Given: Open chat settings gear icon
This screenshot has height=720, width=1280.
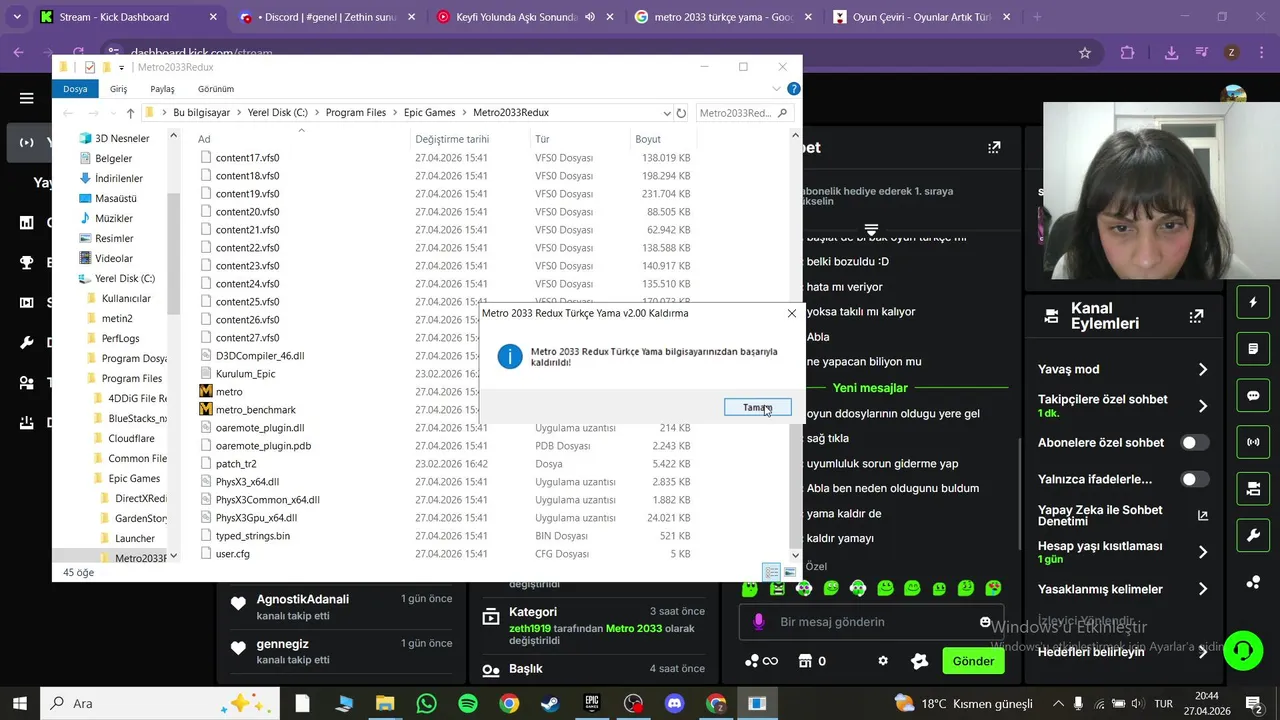Looking at the screenshot, I should (x=883, y=661).
